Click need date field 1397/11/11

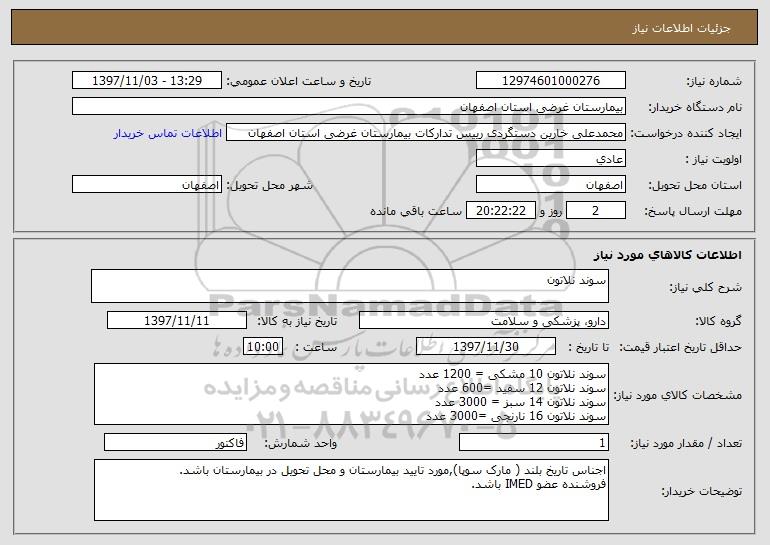point(177,320)
